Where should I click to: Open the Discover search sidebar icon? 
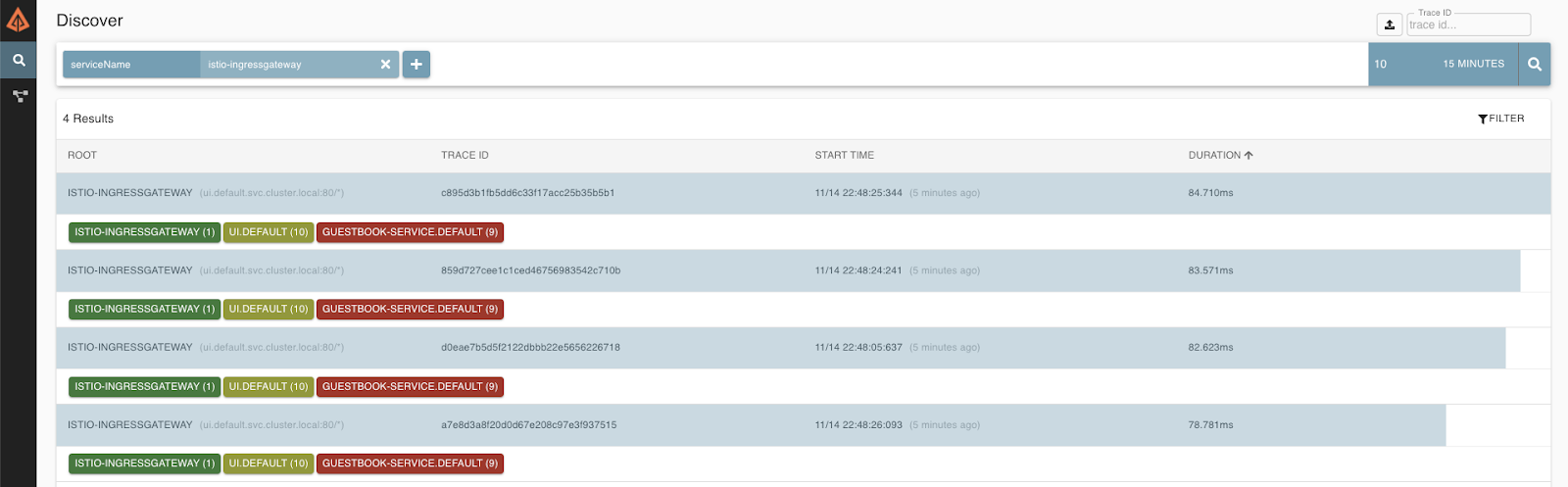(19, 60)
